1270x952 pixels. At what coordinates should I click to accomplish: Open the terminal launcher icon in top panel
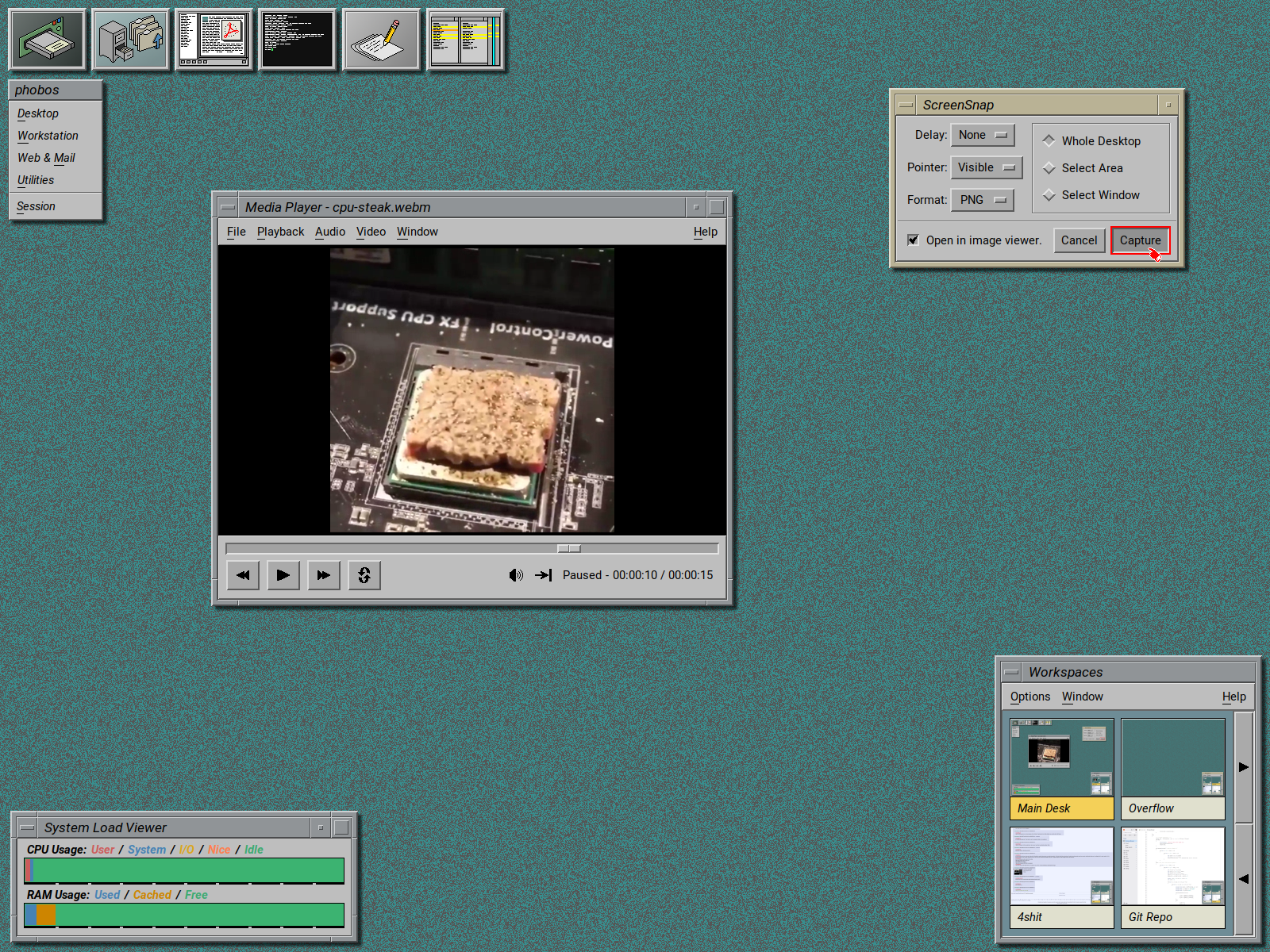tap(298, 39)
